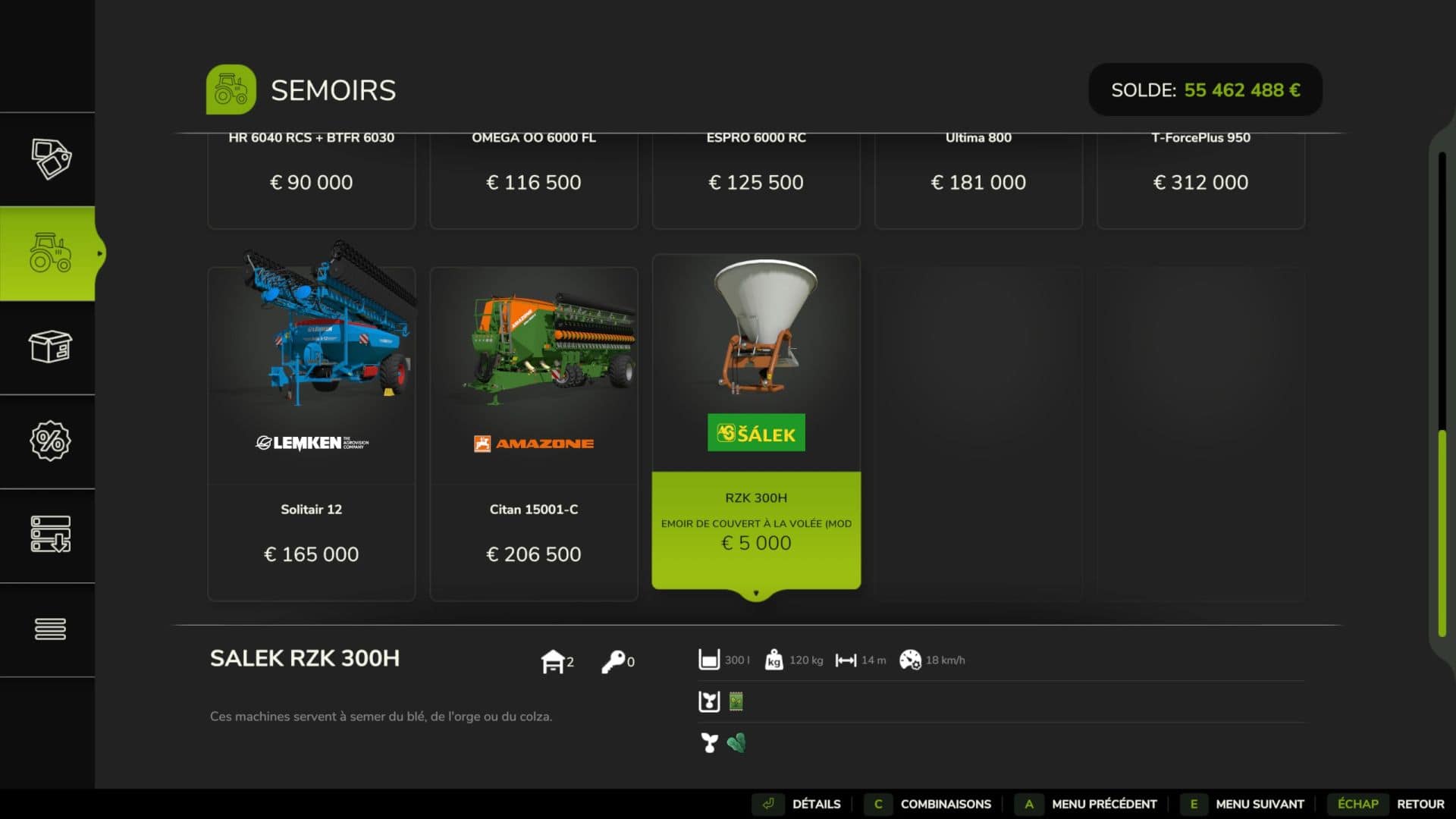
Task: Click the SEMOIRS tractor header icon
Action: pyautogui.click(x=231, y=89)
